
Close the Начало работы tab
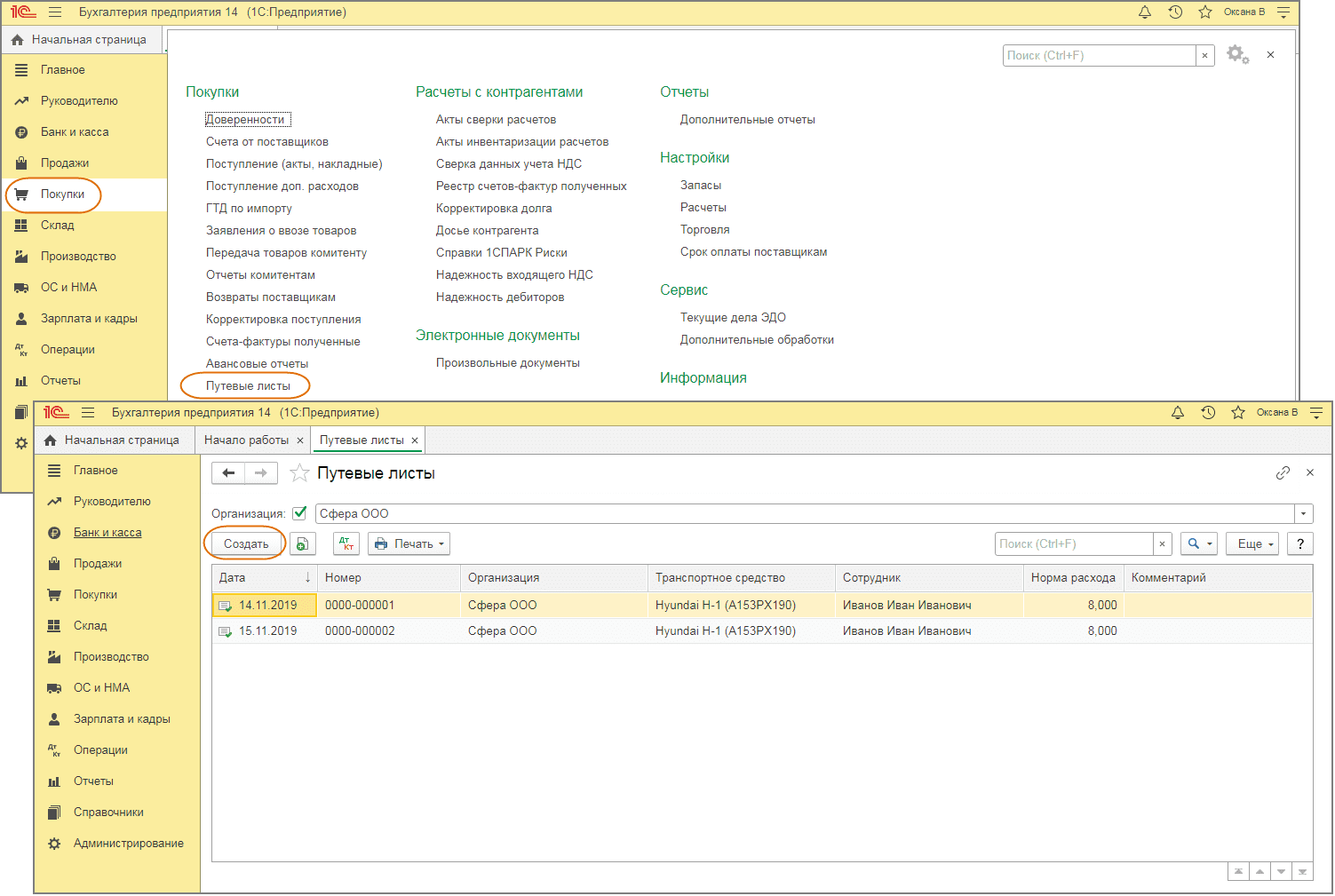tap(300, 440)
